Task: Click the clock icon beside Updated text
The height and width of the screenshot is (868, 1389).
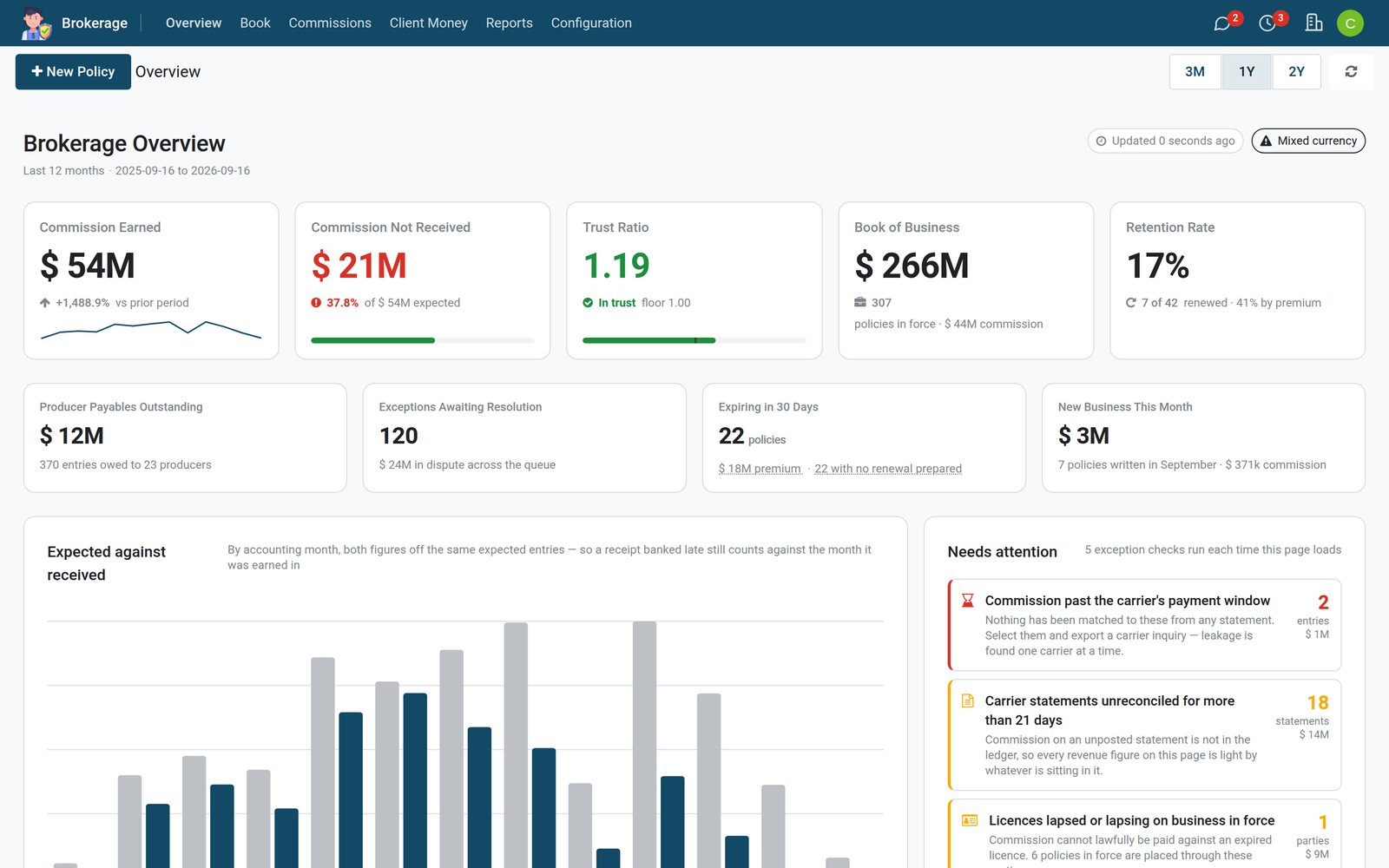Action: [1101, 141]
